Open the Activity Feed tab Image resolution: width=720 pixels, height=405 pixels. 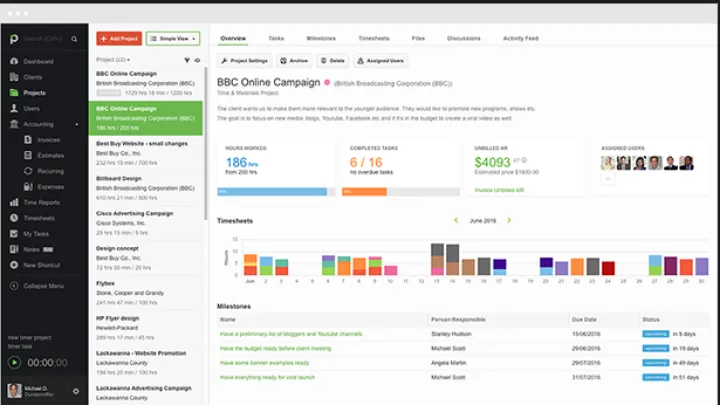point(520,38)
